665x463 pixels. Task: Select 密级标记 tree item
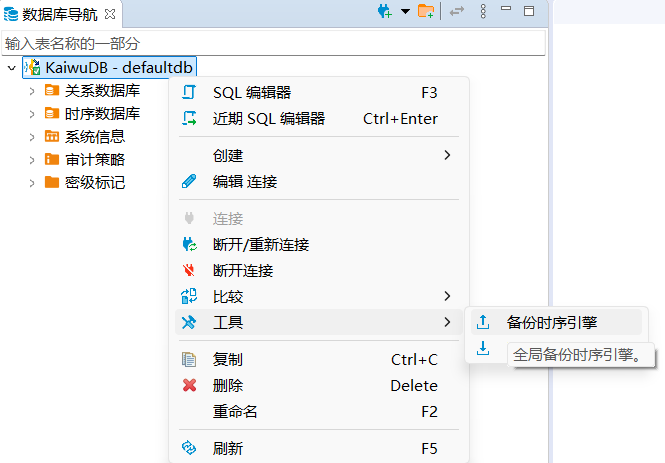click(x=95, y=183)
